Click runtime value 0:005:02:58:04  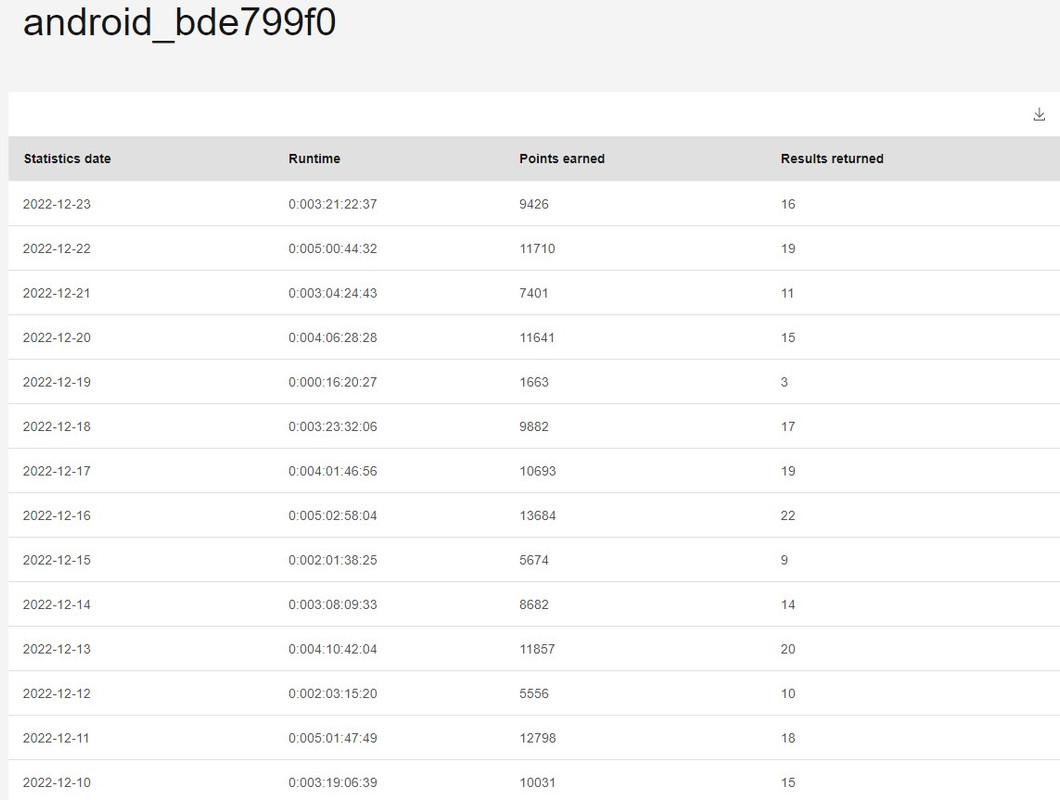click(333, 516)
